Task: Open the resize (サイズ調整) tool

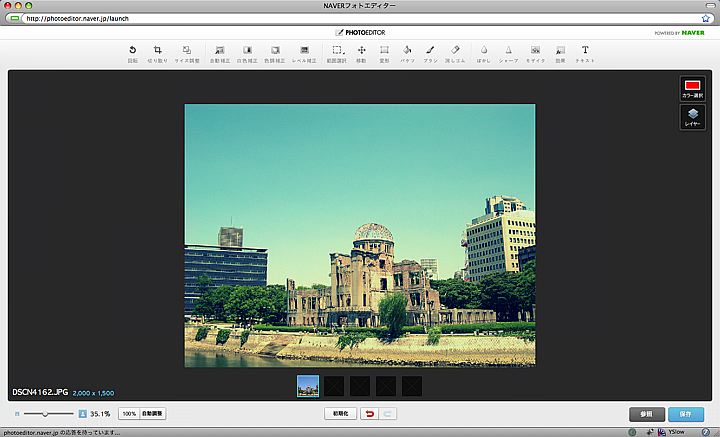Action: coord(187,52)
